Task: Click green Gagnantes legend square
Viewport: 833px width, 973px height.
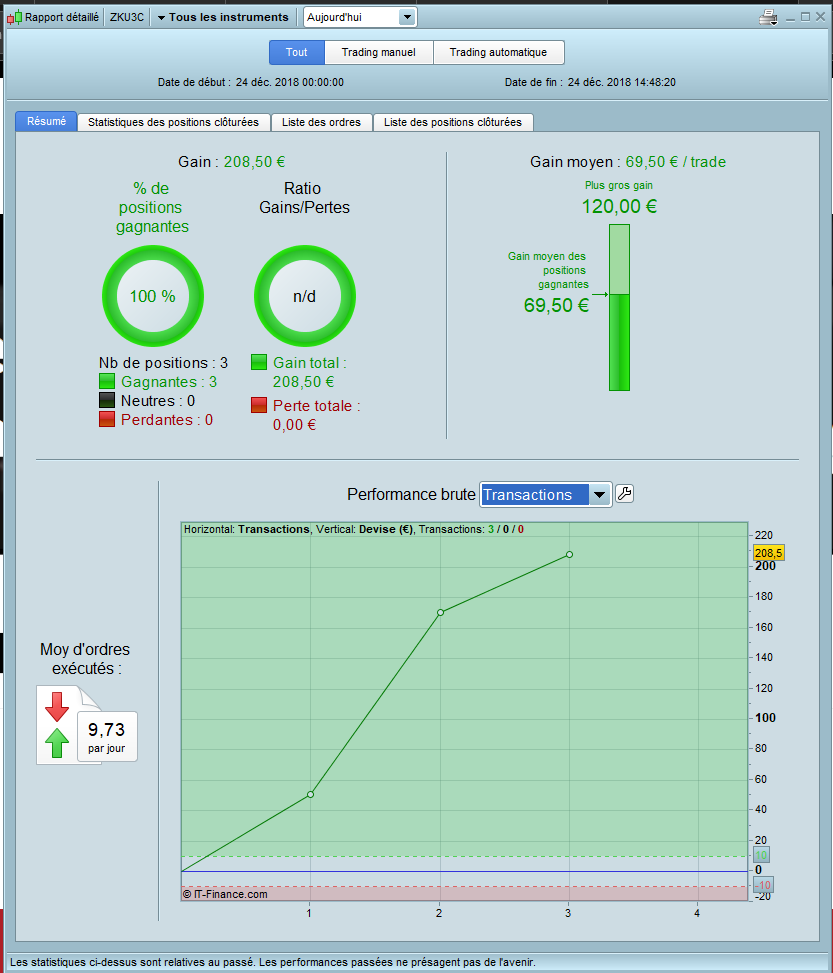Action: (107, 381)
